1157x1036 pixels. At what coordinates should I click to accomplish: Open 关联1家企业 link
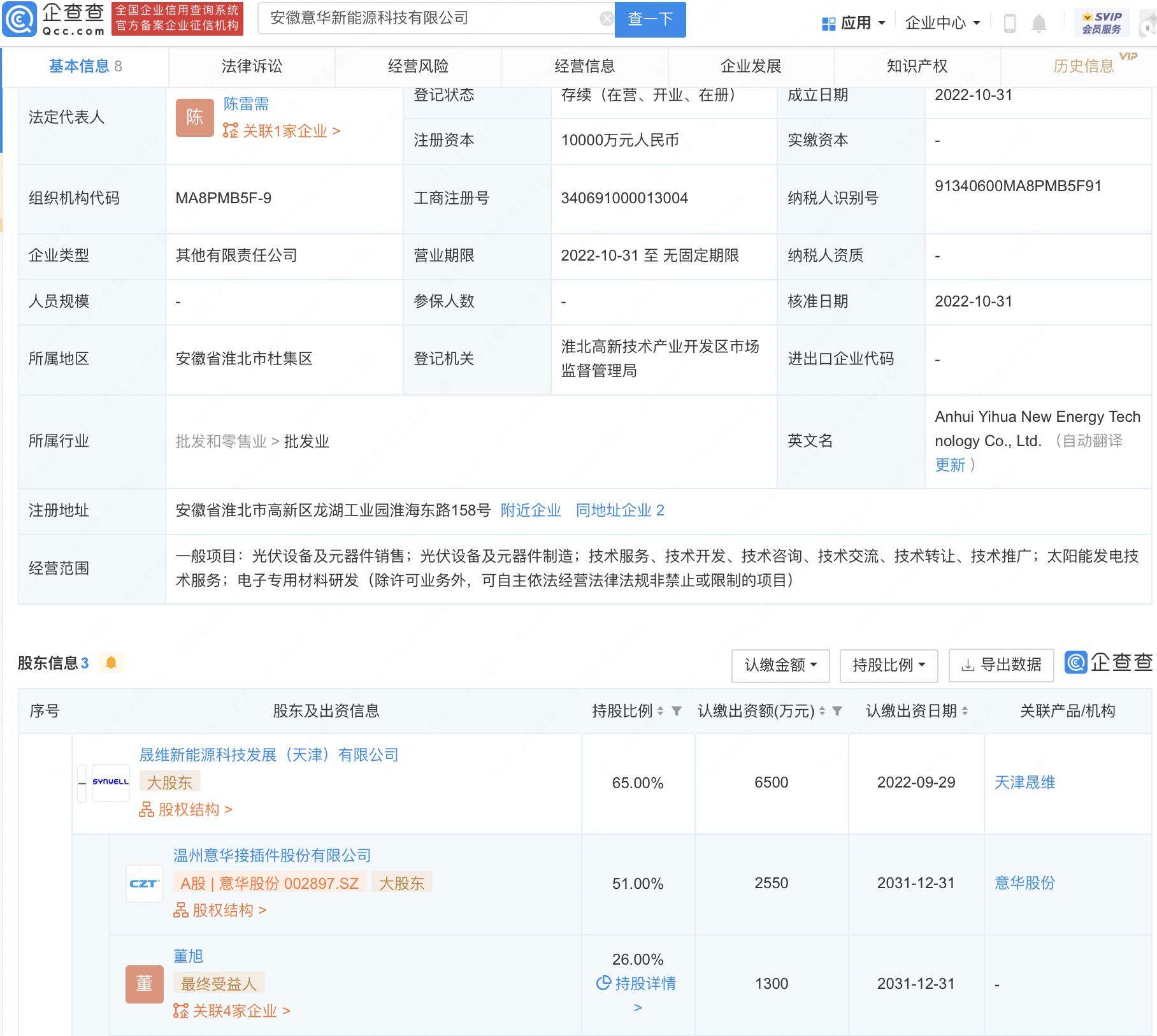(282, 131)
